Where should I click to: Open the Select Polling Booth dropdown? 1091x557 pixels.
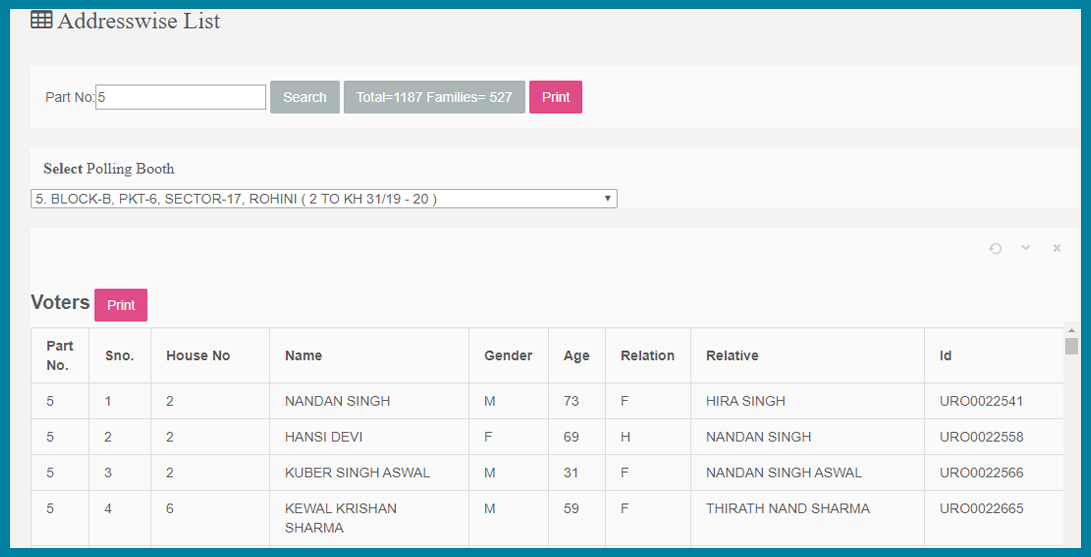tap(324, 199)
